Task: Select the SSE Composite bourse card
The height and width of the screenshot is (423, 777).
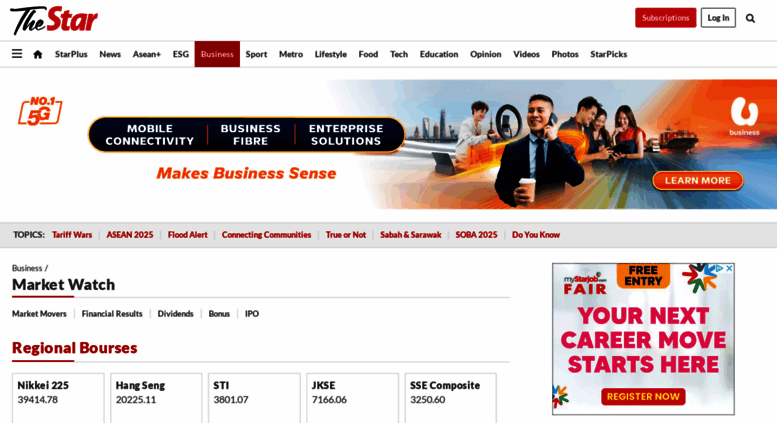Action: 450,398
